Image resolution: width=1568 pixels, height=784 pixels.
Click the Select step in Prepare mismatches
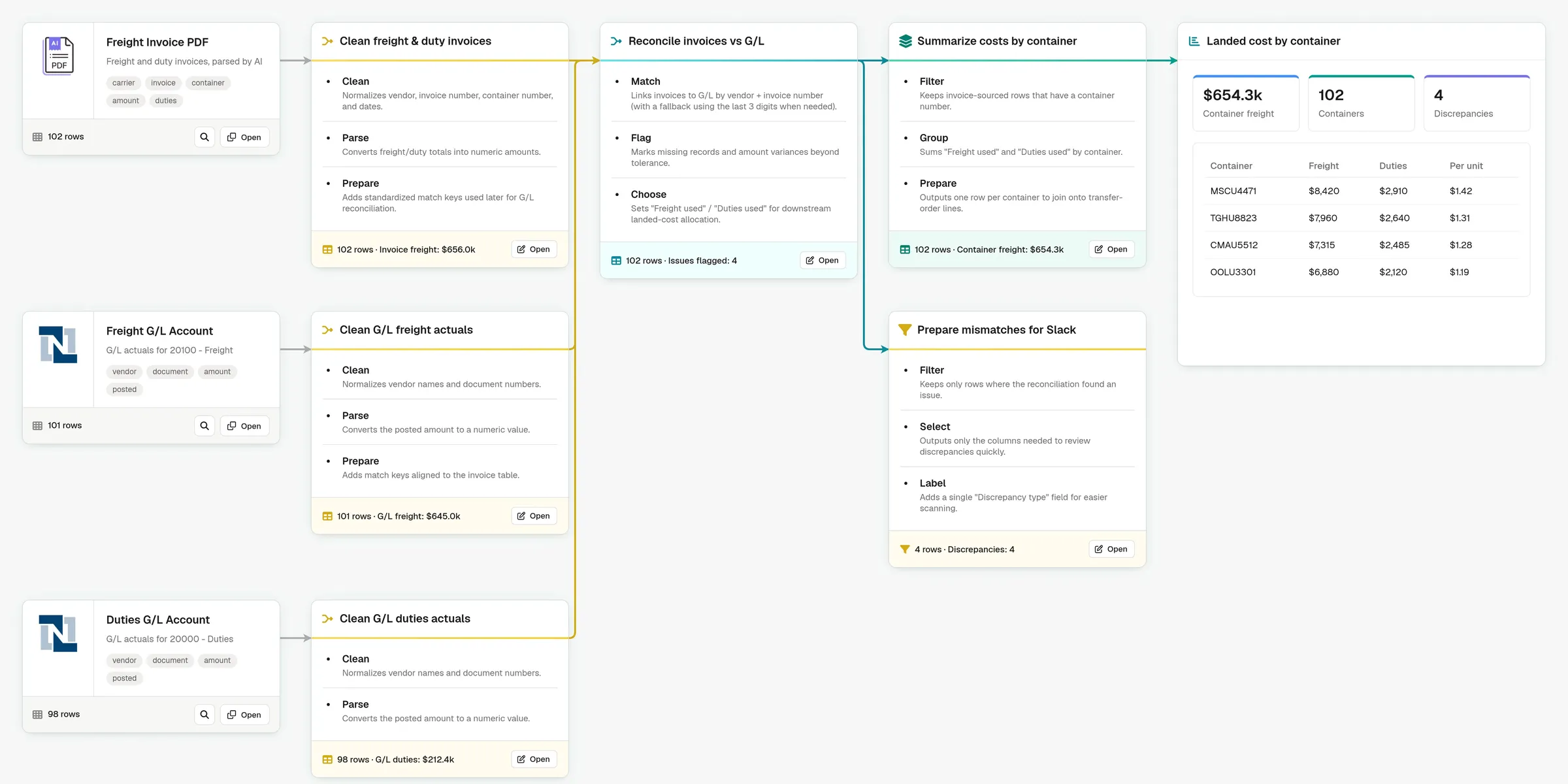1017,438
